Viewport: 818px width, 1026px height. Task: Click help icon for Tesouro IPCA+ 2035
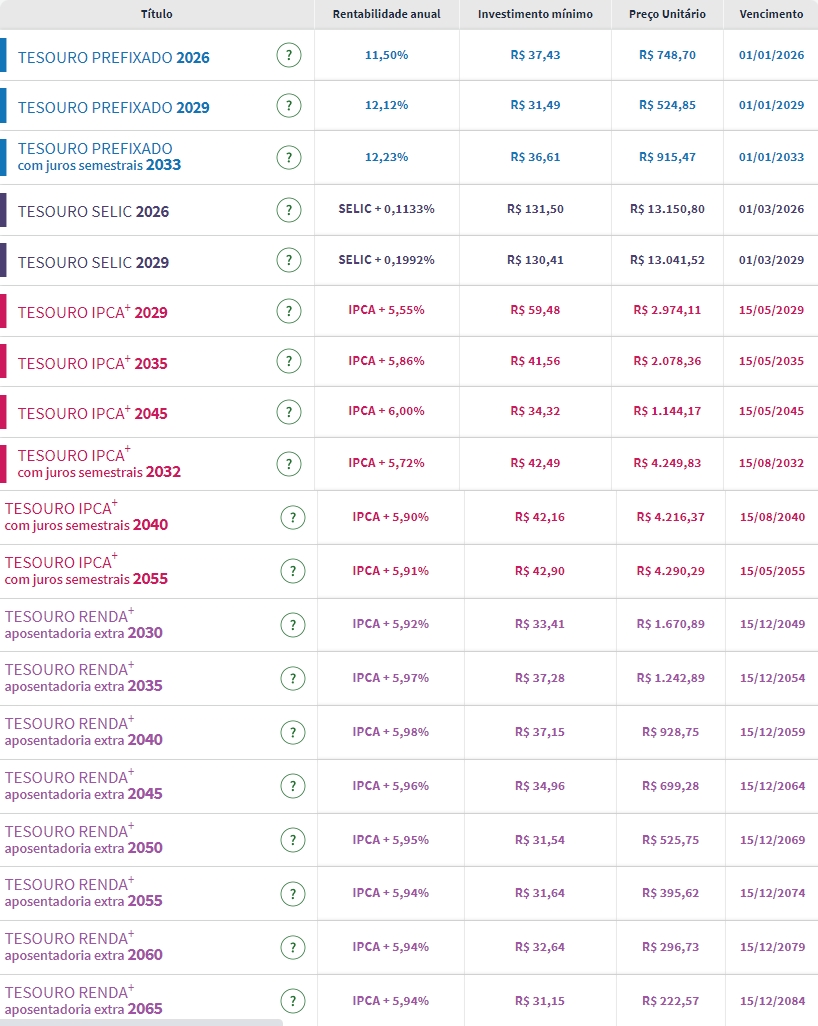point(289,362)
